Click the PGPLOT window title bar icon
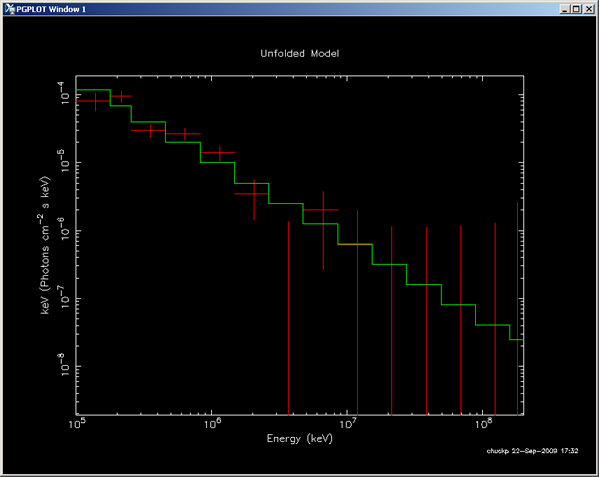This screenshot has height=477, width=599. [x=10, y=9]
